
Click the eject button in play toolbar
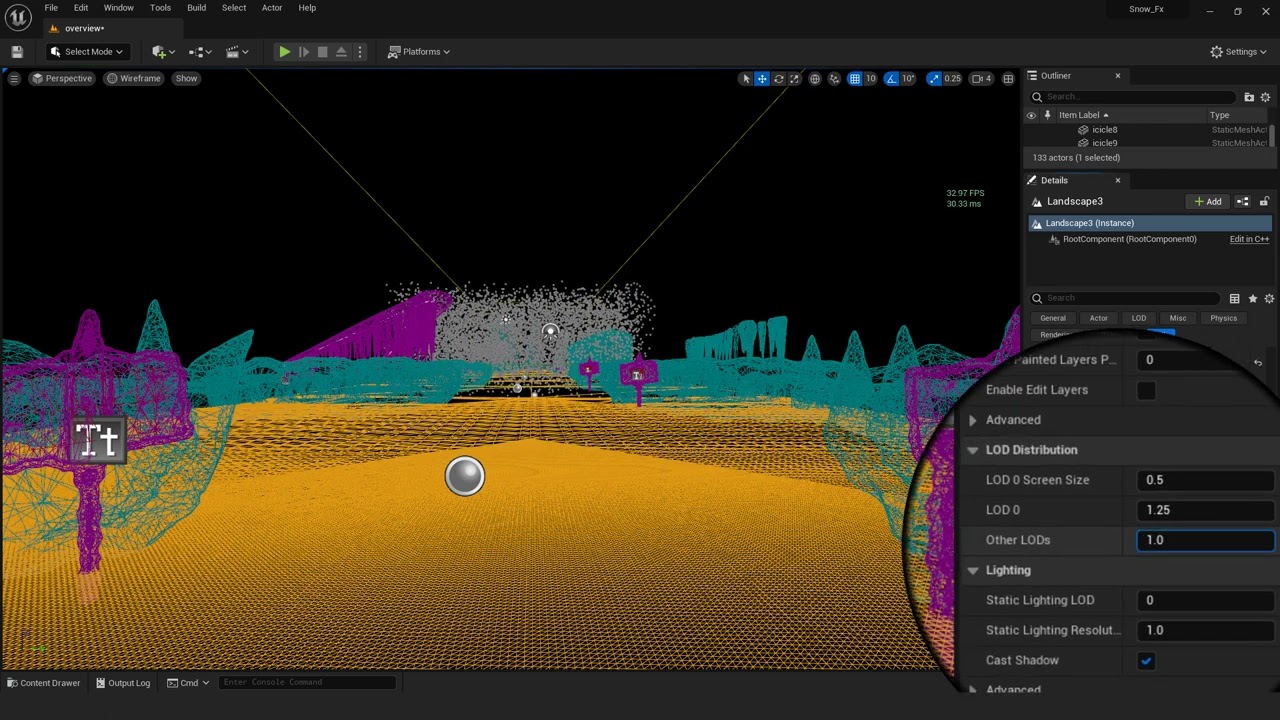341,52
